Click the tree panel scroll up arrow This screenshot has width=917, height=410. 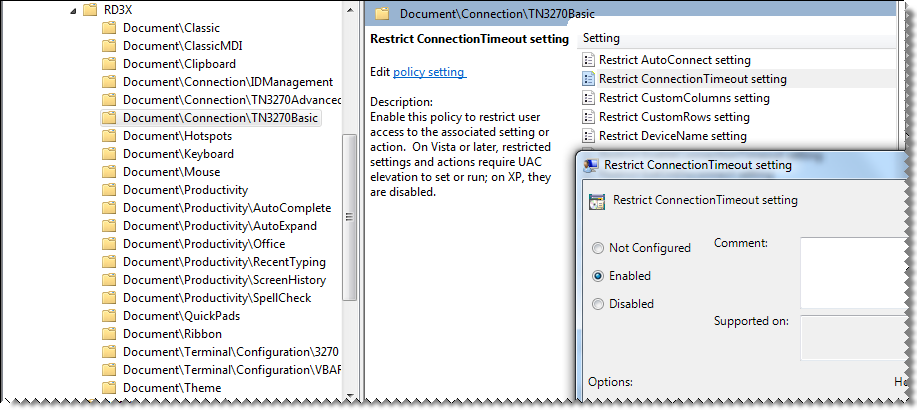[350, 9]
